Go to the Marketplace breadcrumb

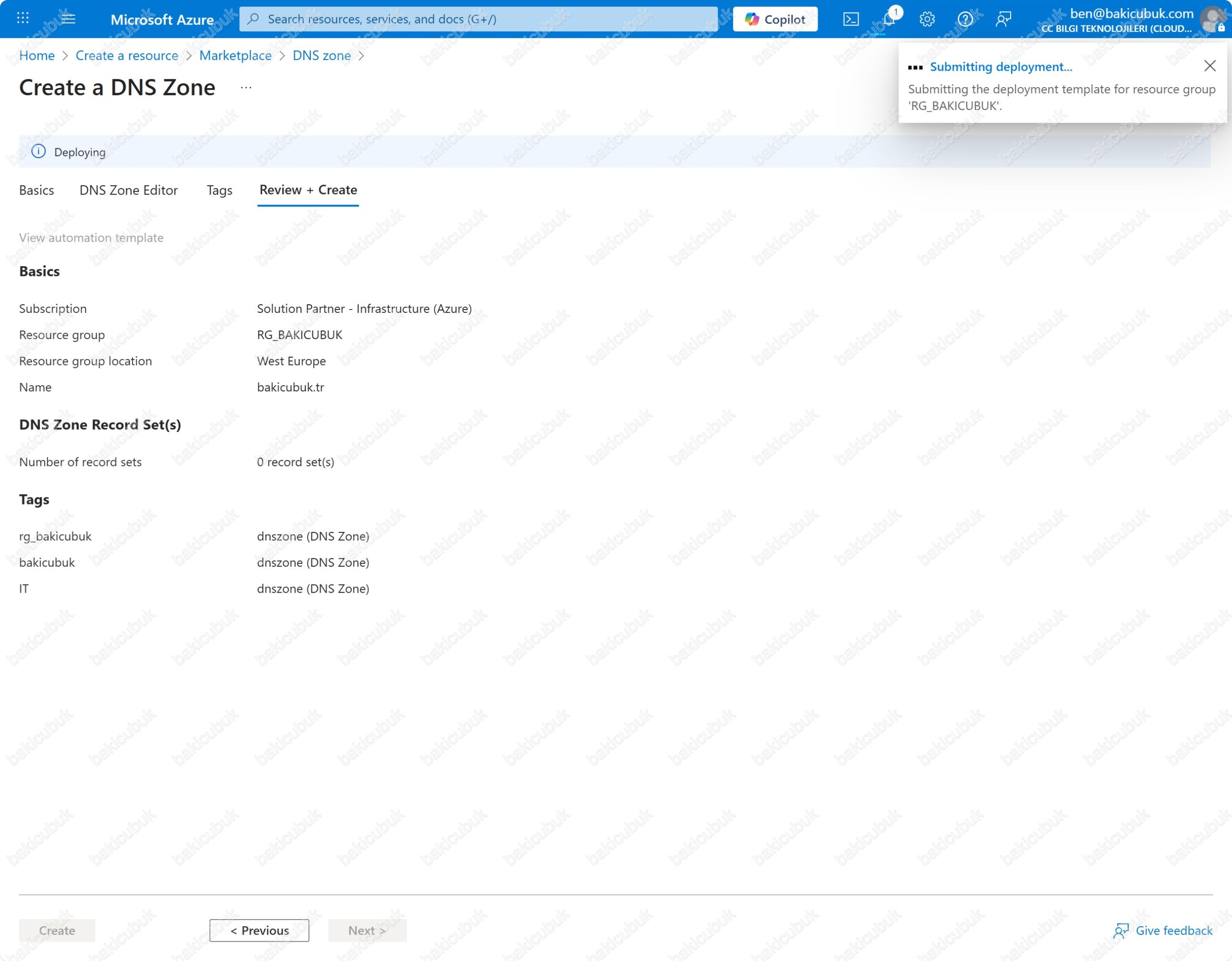point(235,55)
